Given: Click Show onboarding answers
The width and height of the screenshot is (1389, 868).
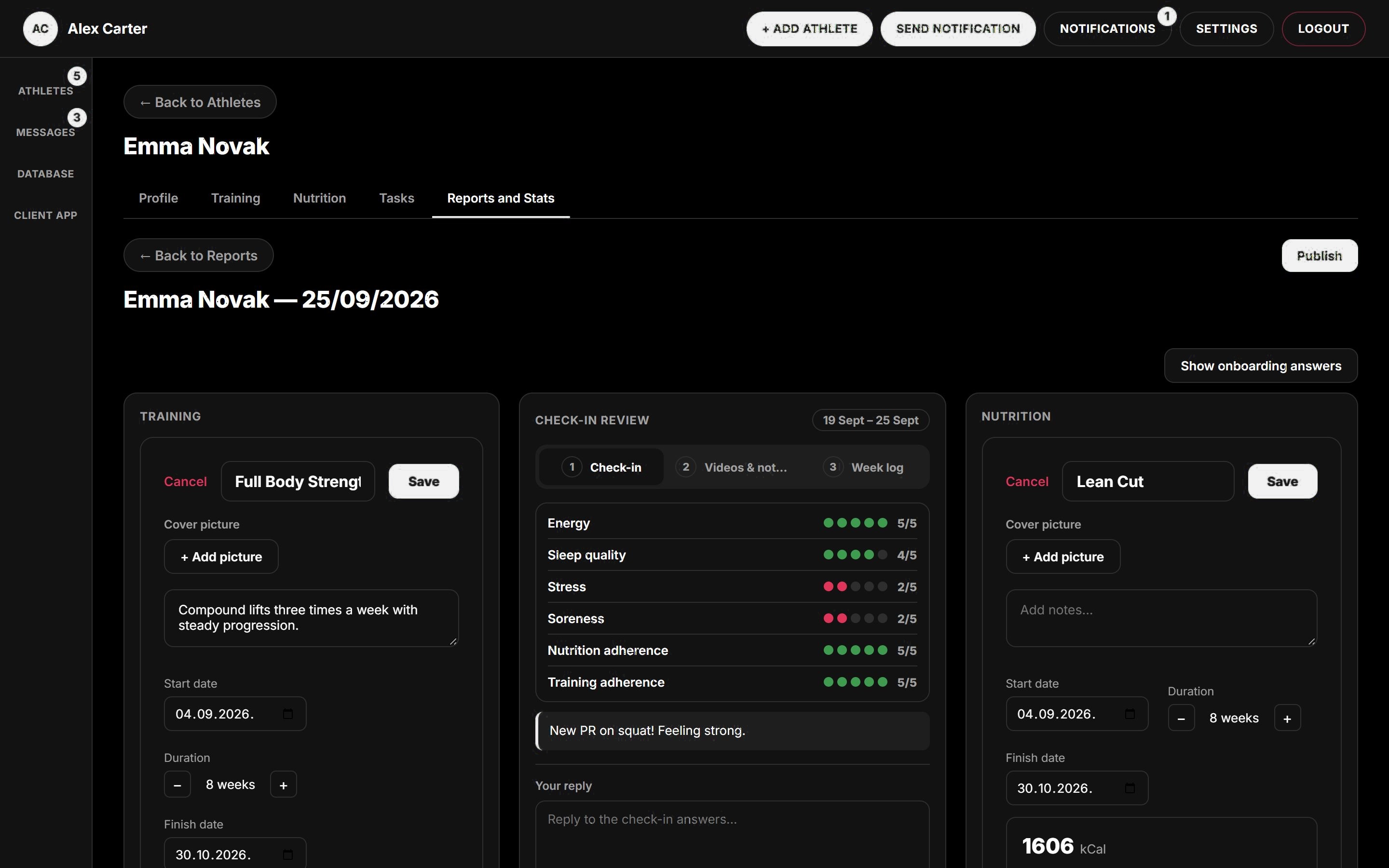Looking at the screenshot, I should (1260, 366).
